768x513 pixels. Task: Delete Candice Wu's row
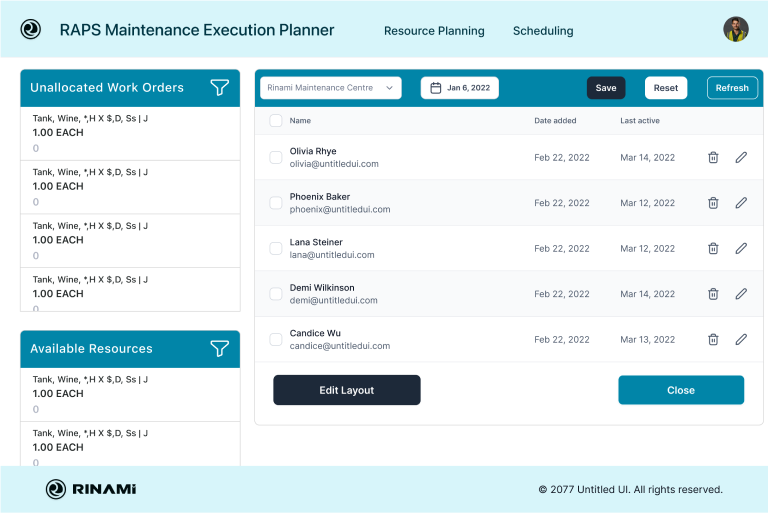(713, 340)
